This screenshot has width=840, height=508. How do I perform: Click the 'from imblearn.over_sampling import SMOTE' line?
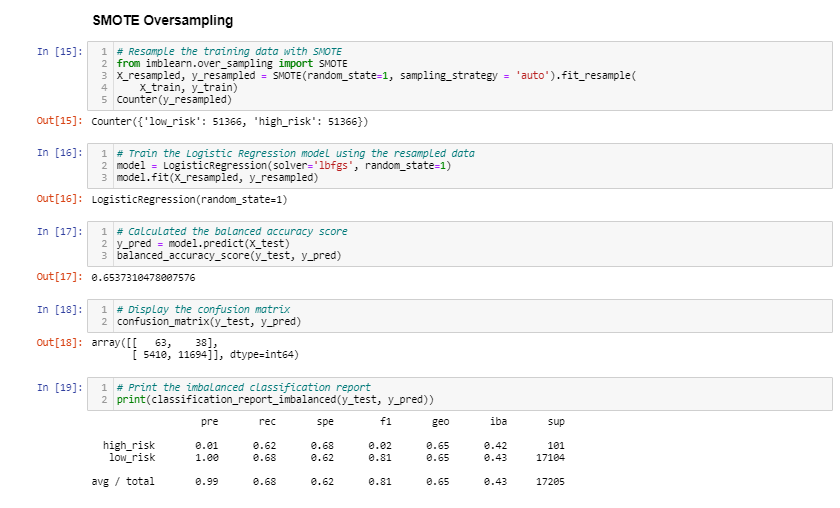tap(232, 63)
